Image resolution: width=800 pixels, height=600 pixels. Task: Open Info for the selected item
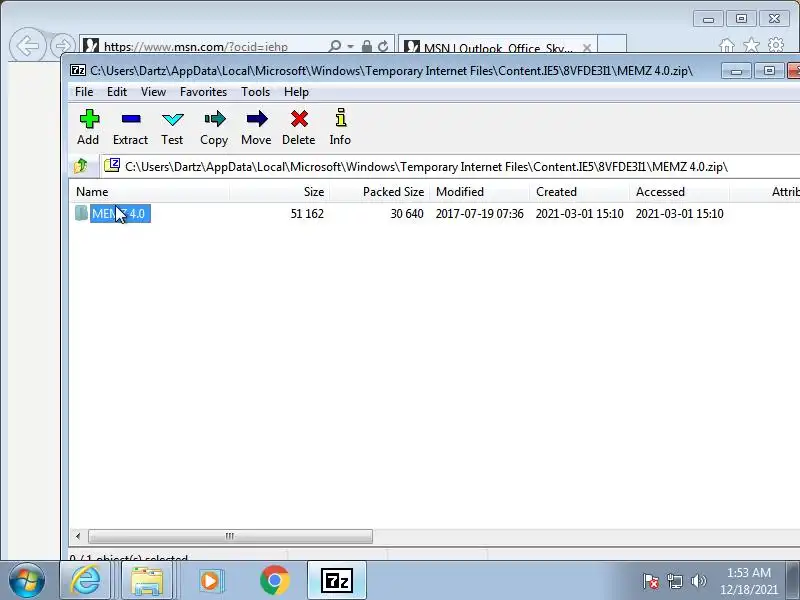[340, 127]
